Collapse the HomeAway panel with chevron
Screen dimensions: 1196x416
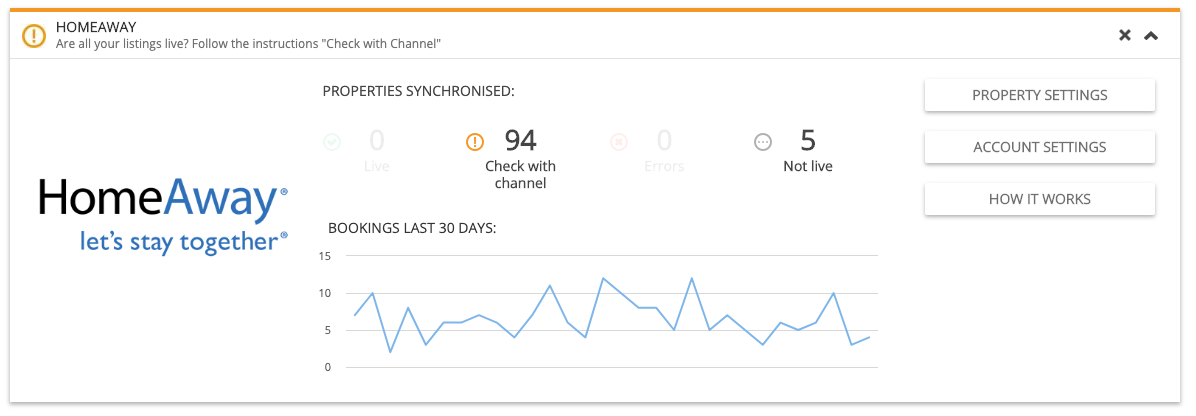pyautogui.click(x=1151, y=35)
